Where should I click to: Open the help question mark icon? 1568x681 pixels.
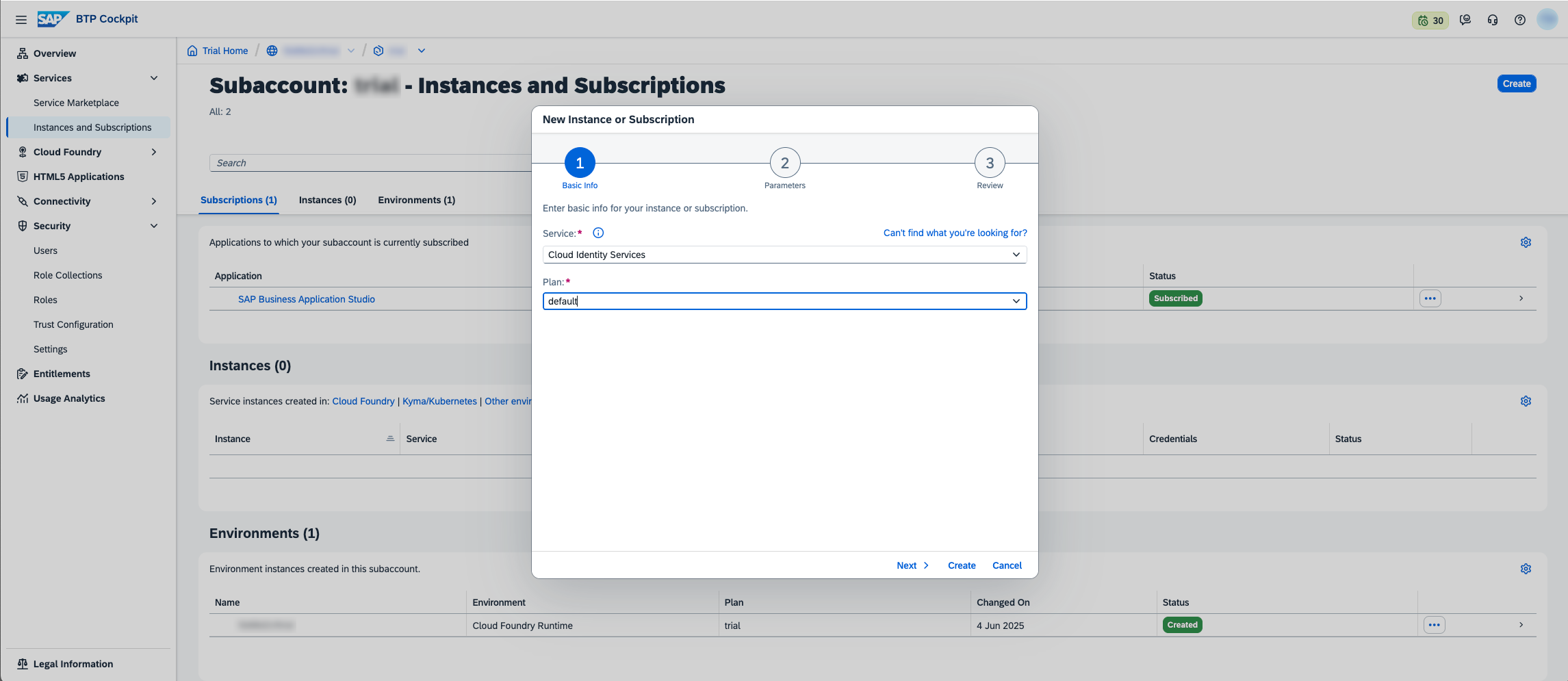[x=1519, y=20]
